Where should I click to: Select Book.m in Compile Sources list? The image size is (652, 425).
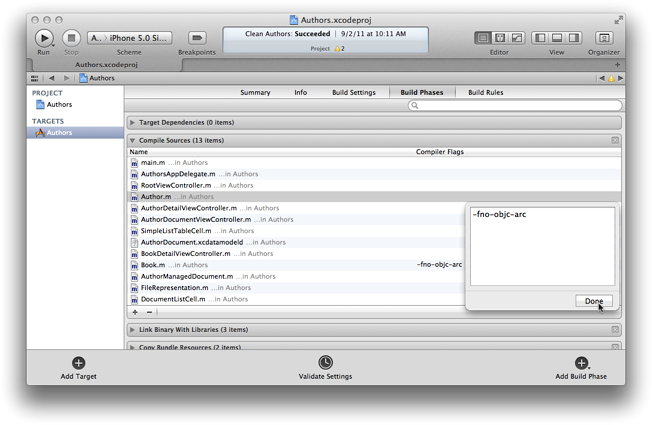(x=153, y=265)
